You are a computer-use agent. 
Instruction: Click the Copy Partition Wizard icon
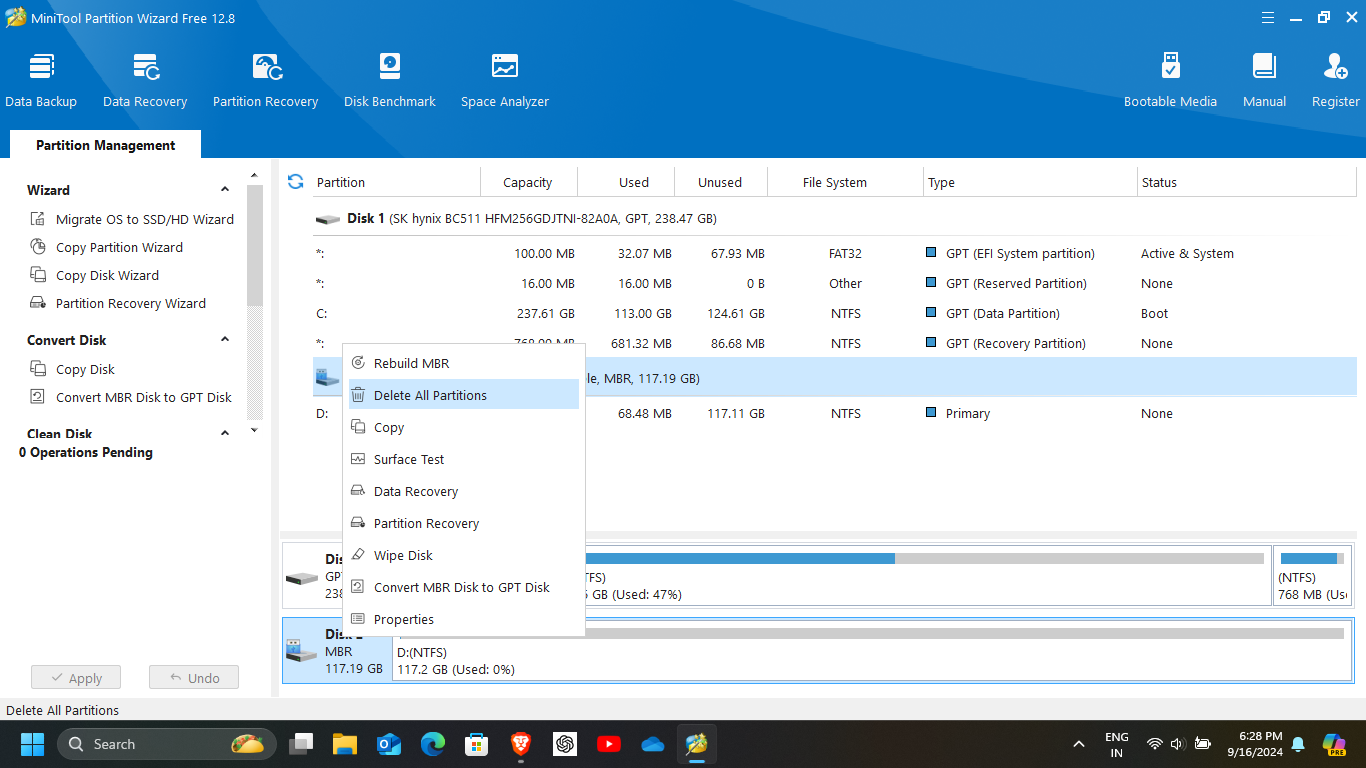pyautogui.click(x=38, y=247)
